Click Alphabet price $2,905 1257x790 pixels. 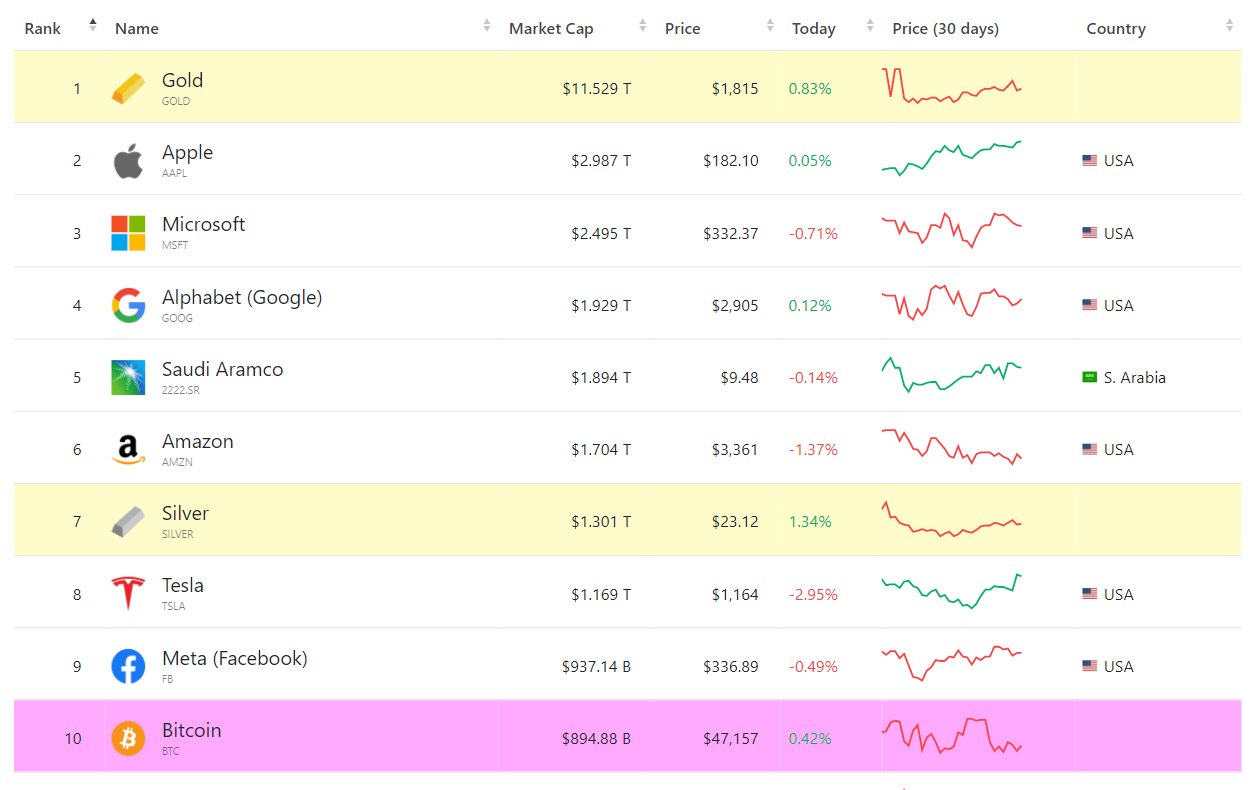click(x=735, y=306)
